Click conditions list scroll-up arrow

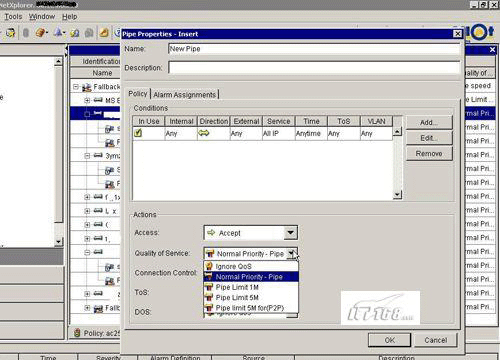click(397, 132)
